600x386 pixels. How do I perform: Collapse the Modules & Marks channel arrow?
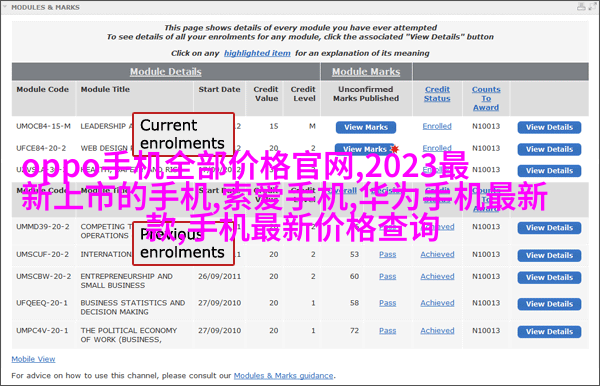pyautogui.click(x=5, y=7)
